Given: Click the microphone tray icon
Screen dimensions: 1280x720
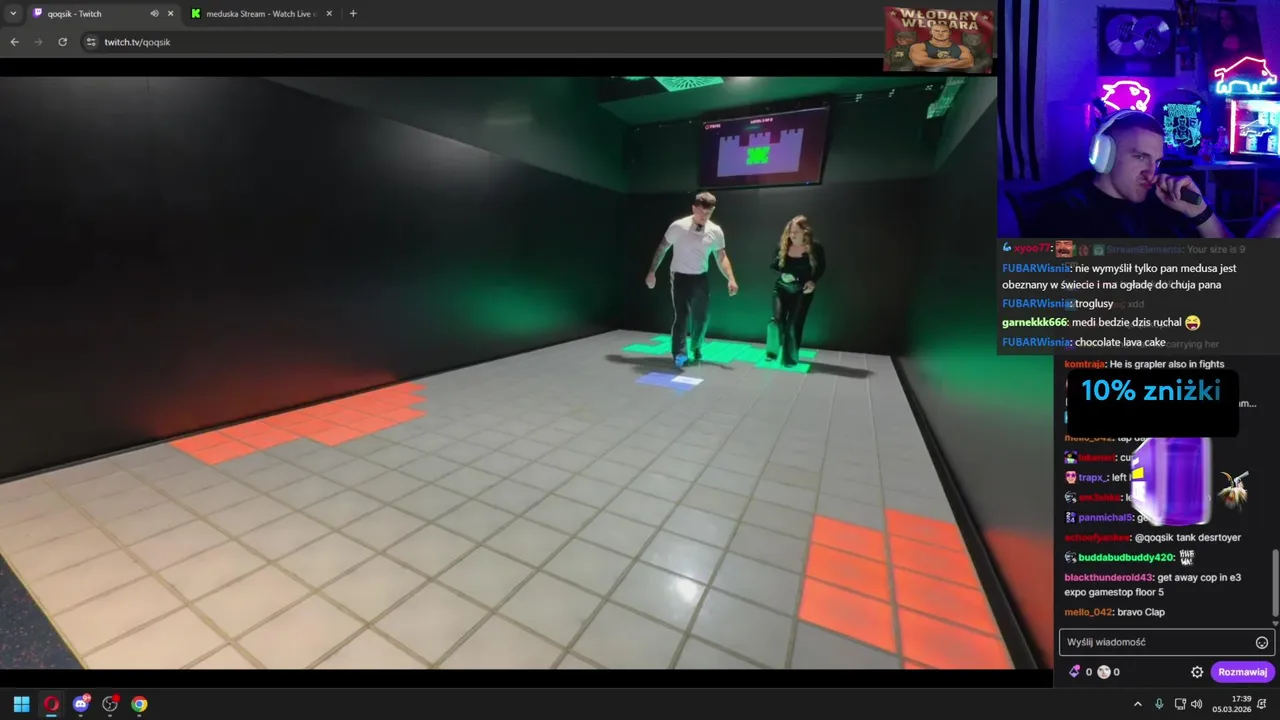Looking at the screenshot, I should 1159,704.
